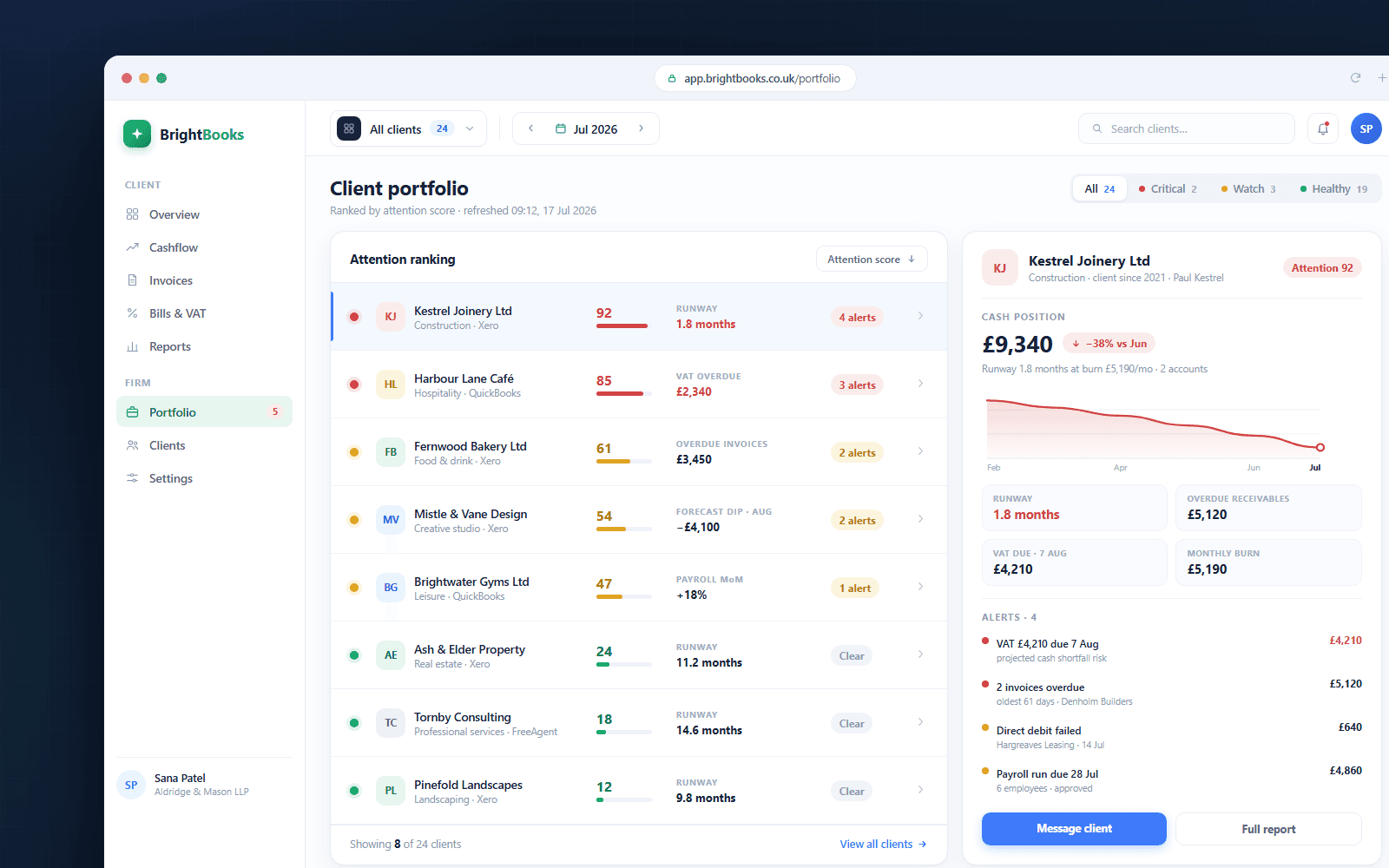The width and height of the screenshot is (1389, 868).
Task: Click the browser address bar
Action: point(754,78)
